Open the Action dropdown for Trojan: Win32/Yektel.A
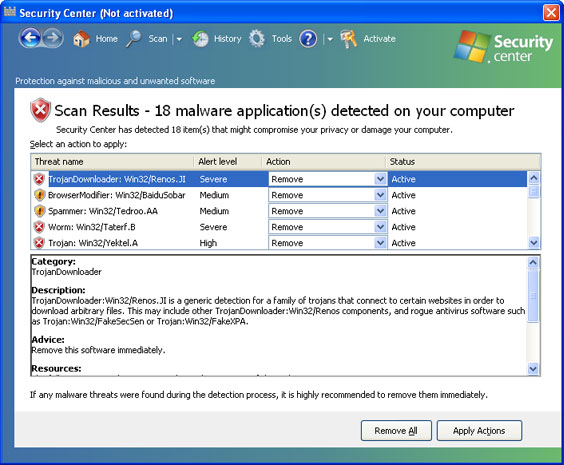The width and height of the screenshot is (564, 465). click(380, 243)
